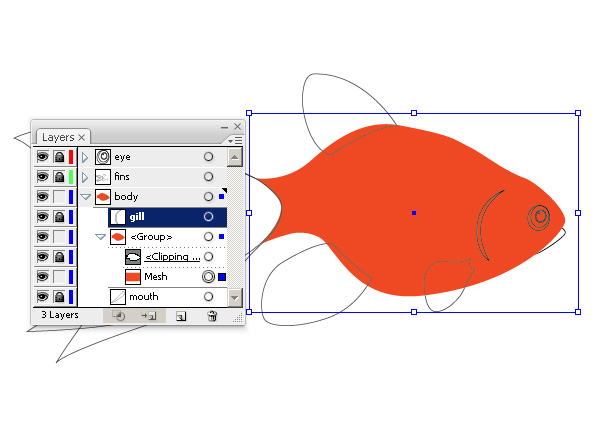Click the Group target circle
This screenshot has height=442, width=600.
pyautogui.click(x=208, y=236)
